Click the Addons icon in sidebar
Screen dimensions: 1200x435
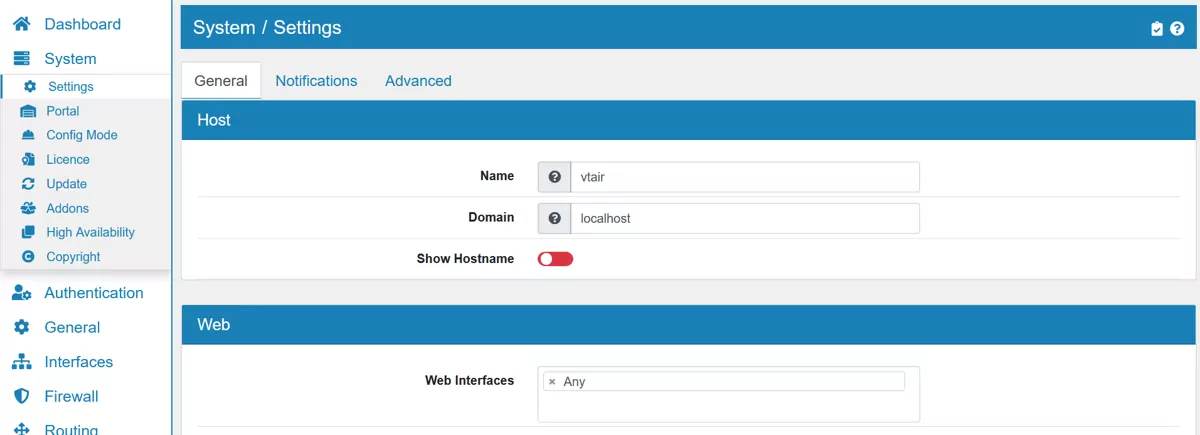[28, 208]
